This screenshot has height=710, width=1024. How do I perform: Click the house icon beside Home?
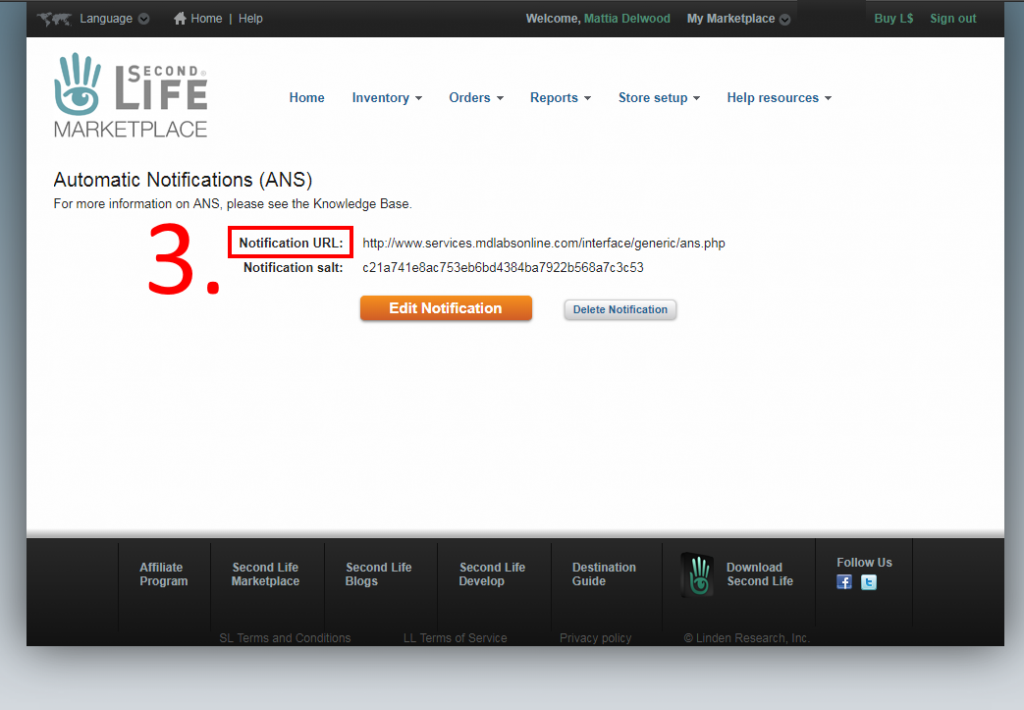pyautogui.click(x=180, y=18)
